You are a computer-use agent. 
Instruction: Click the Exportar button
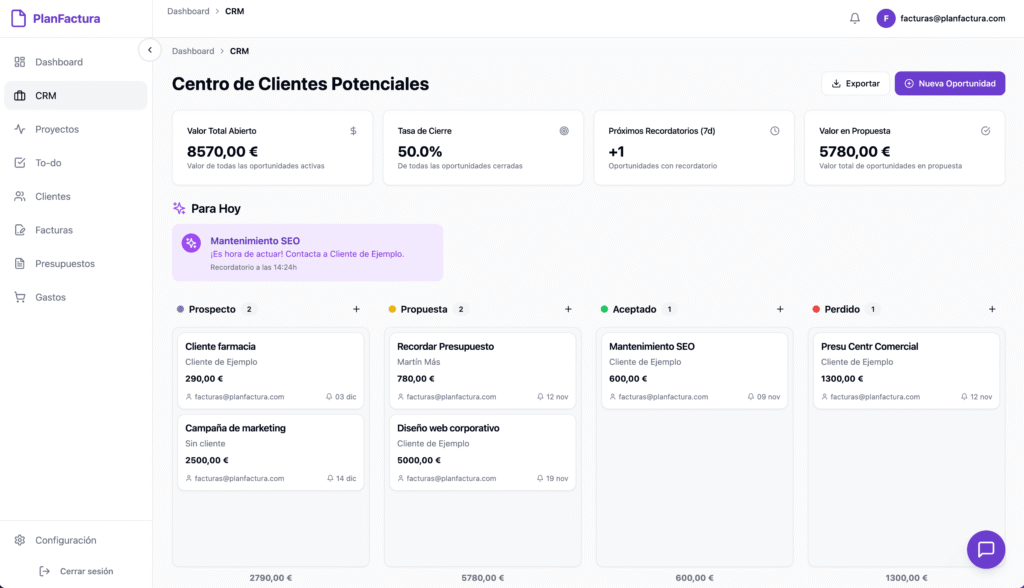pyautogui.click(x=856, y=83)
